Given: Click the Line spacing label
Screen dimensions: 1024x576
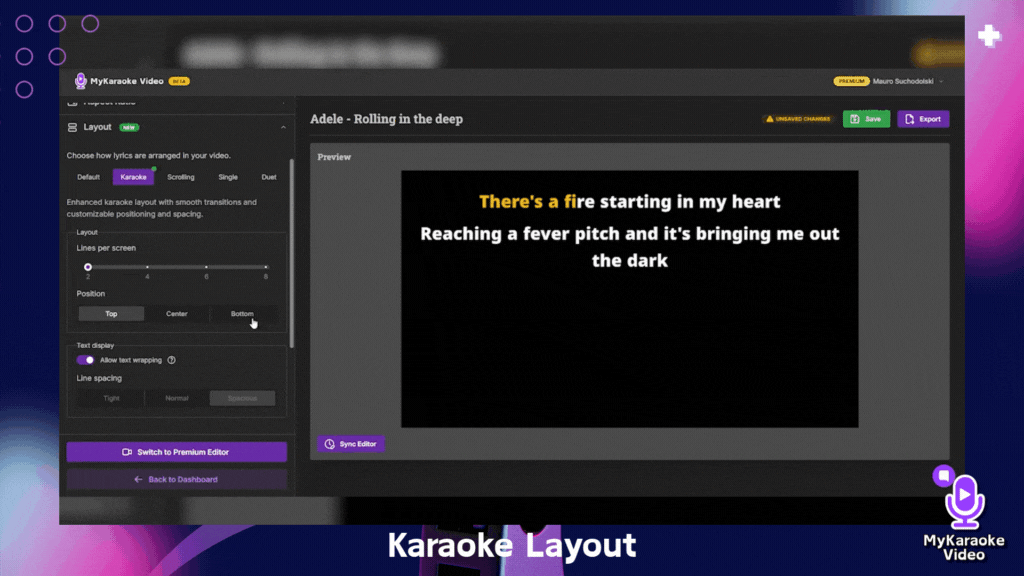Looking at the screenshot, I should coord(99,378).
